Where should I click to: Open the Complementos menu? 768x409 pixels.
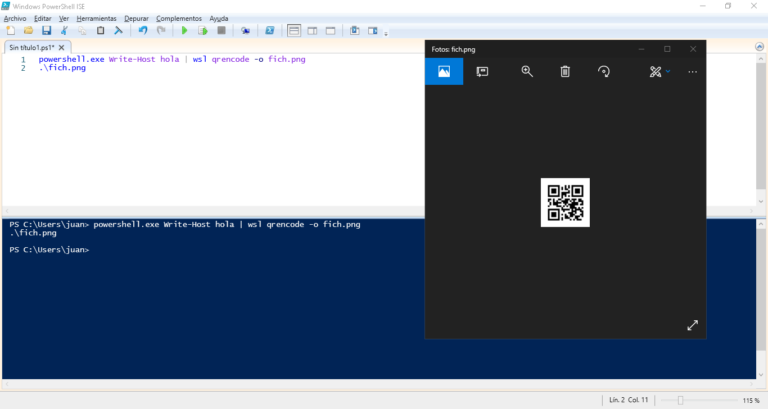pos(178,18)
